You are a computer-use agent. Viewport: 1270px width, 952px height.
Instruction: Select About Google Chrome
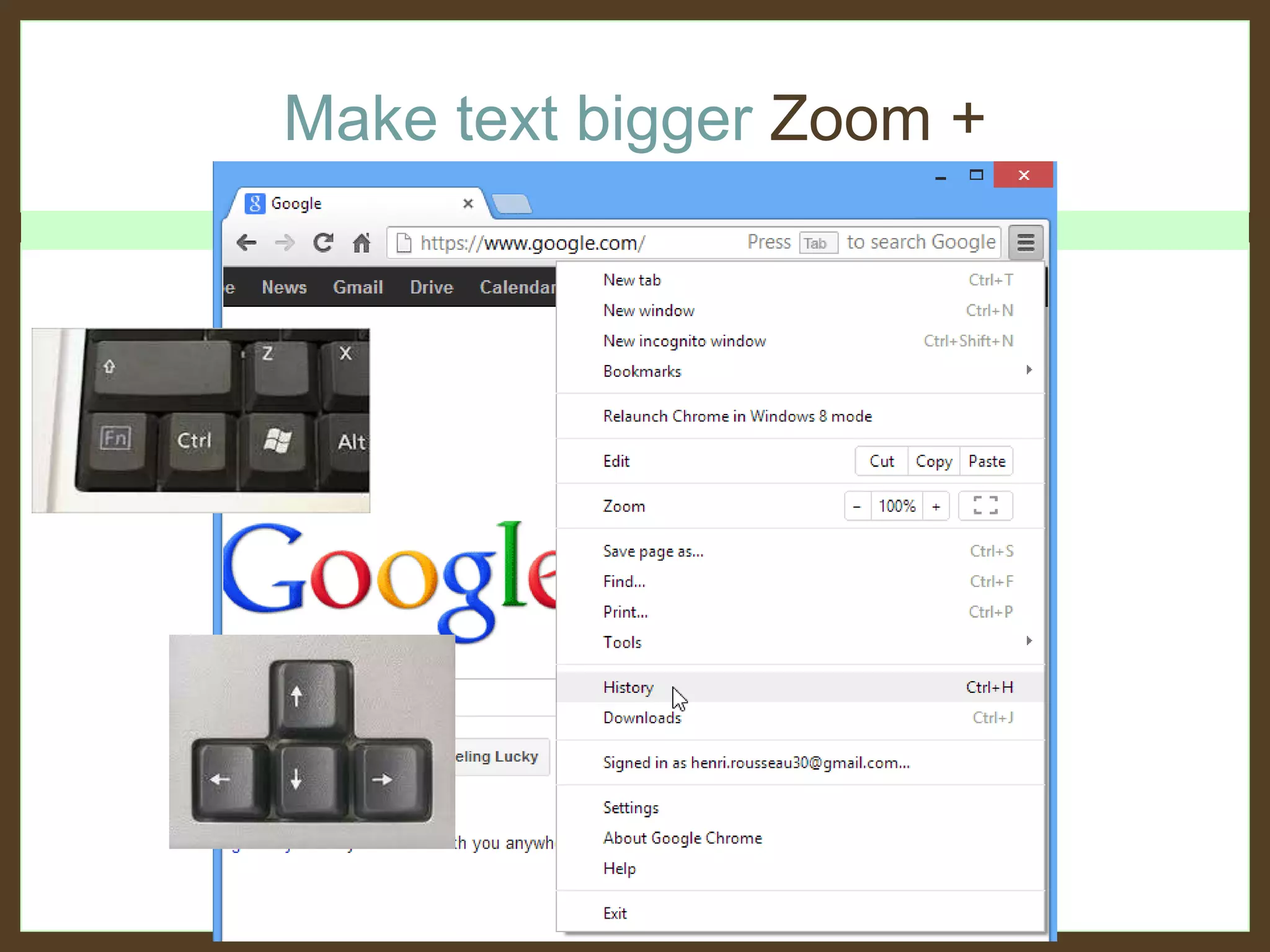[x=800, y=838]
